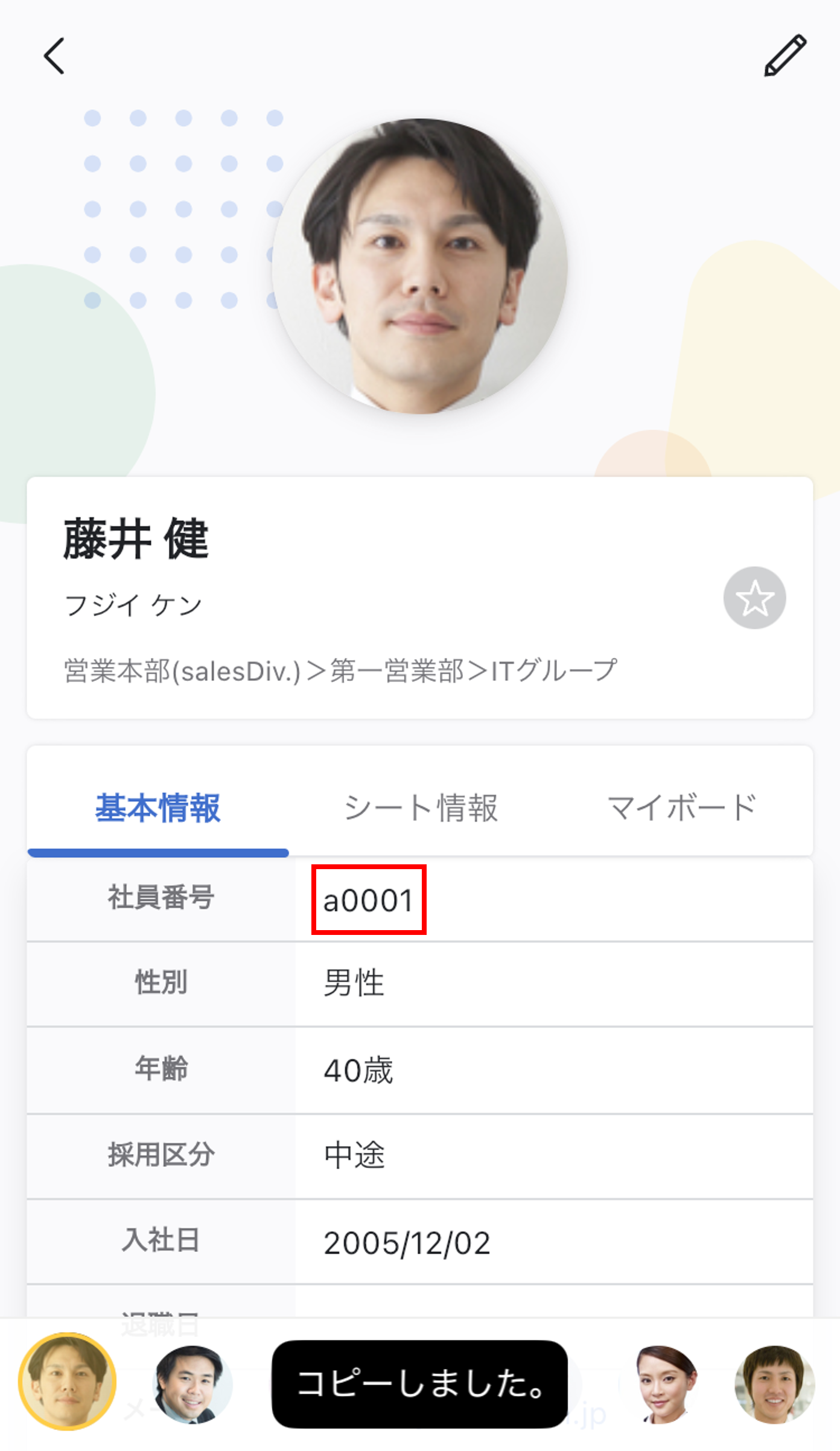The image size is (840, 1451).
Task: Tap the pencil edit icon
Action: click(785, 56)
